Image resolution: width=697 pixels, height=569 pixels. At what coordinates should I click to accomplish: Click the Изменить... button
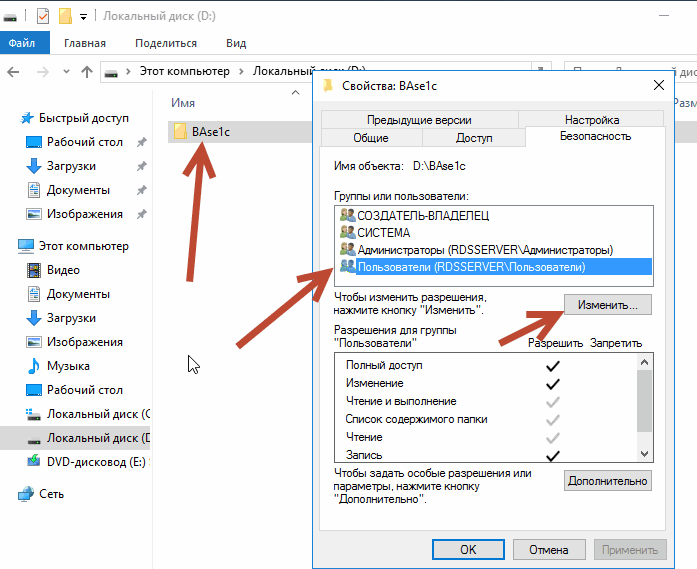tap(607, 303)
